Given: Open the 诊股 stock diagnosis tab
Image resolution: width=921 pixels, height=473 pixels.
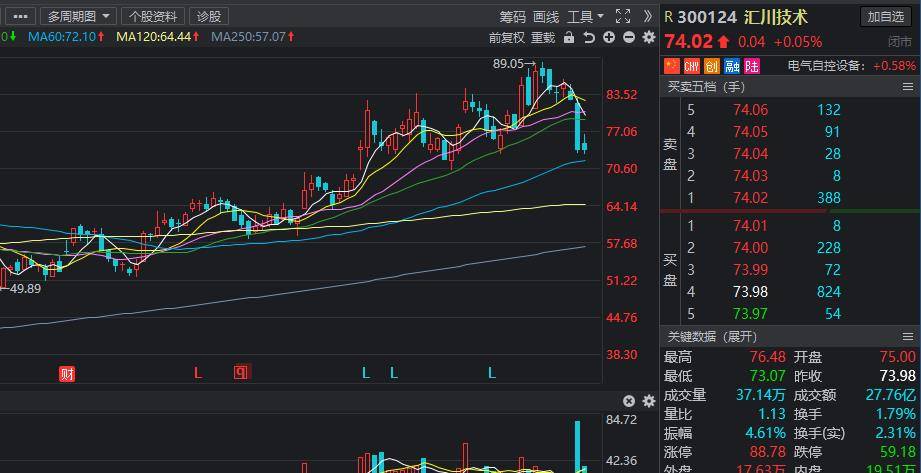Looking at the screenshot, I should 208,16.
